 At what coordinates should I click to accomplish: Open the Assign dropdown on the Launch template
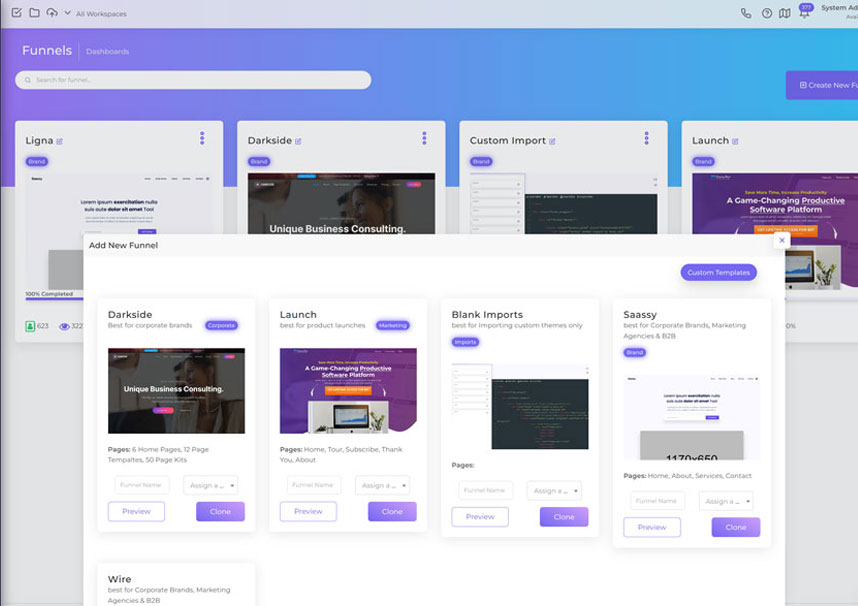(x=381, y=485)
